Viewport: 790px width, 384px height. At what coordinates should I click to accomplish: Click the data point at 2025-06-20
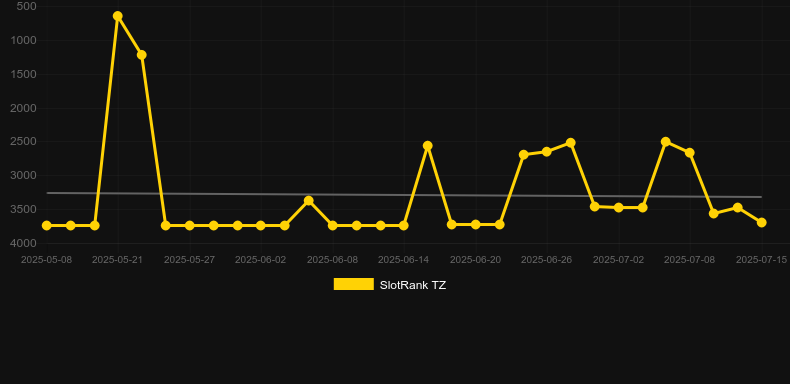point(476,224)
